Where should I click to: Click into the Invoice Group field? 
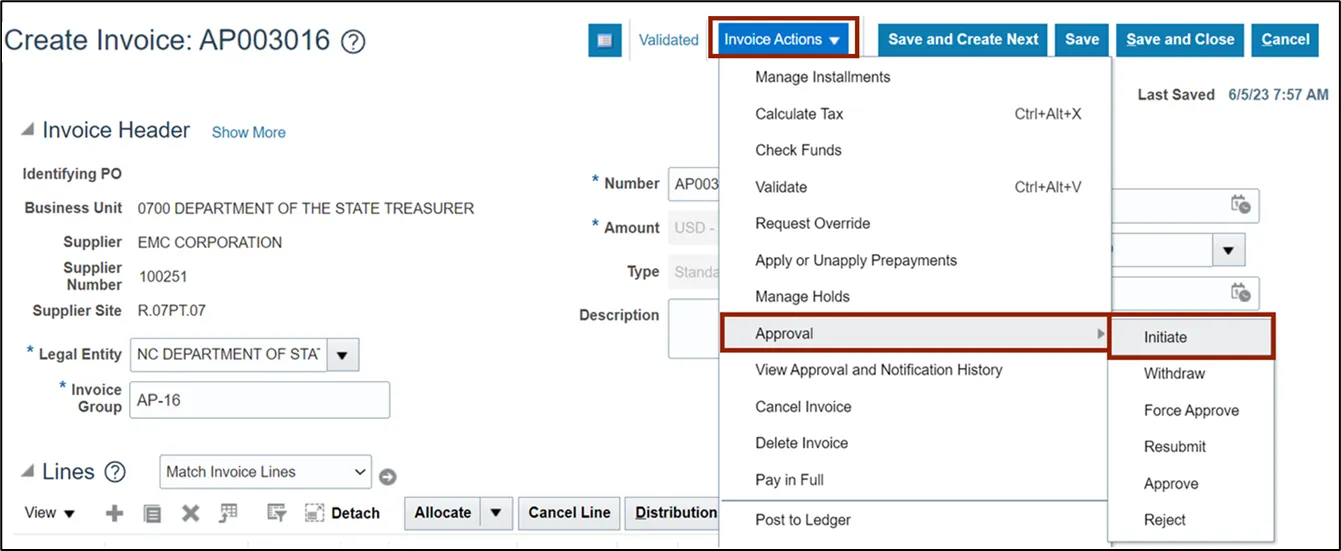(260, 400)
